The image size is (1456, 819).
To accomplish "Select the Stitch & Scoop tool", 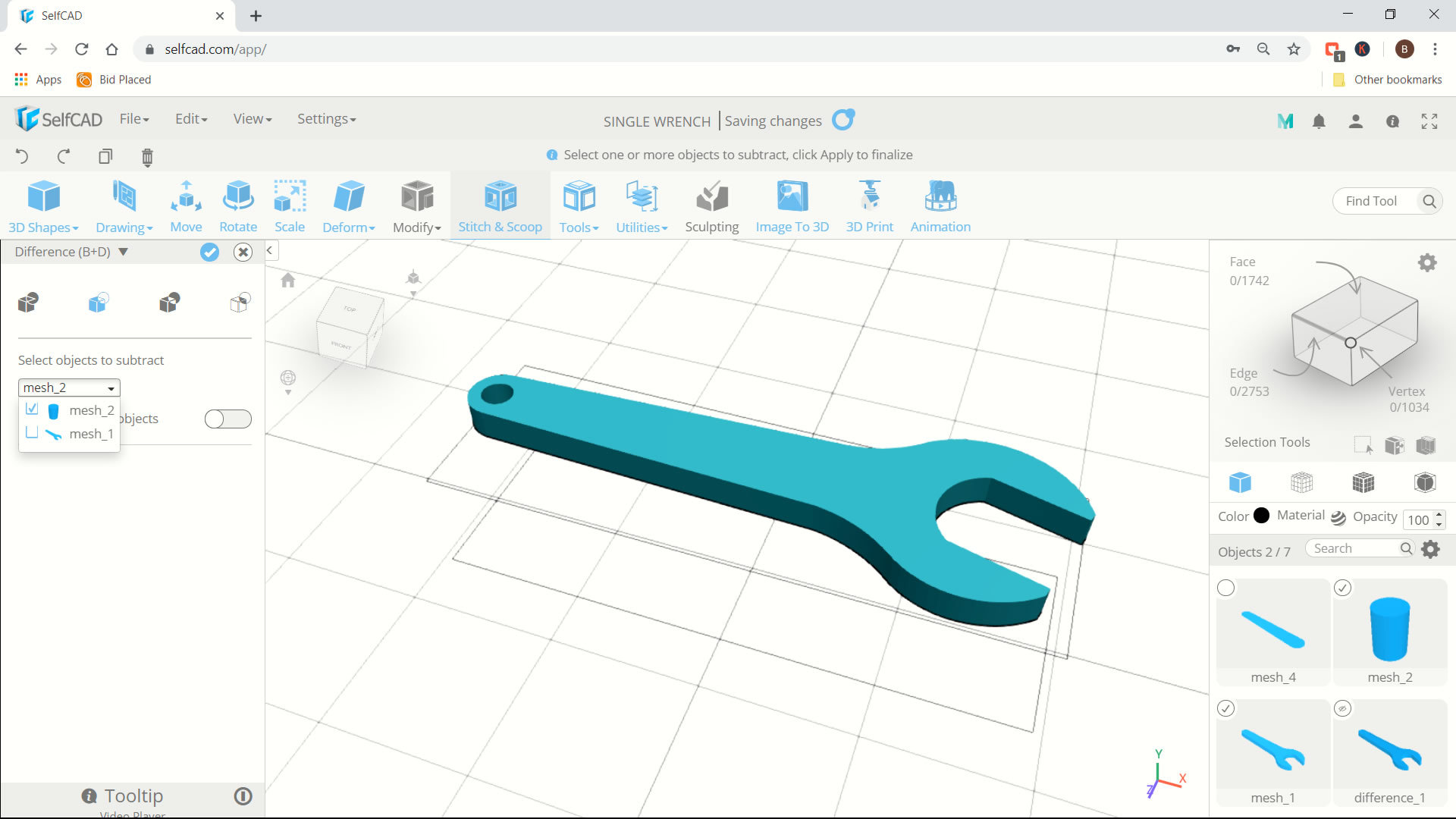I will click(x=500, y=206).
